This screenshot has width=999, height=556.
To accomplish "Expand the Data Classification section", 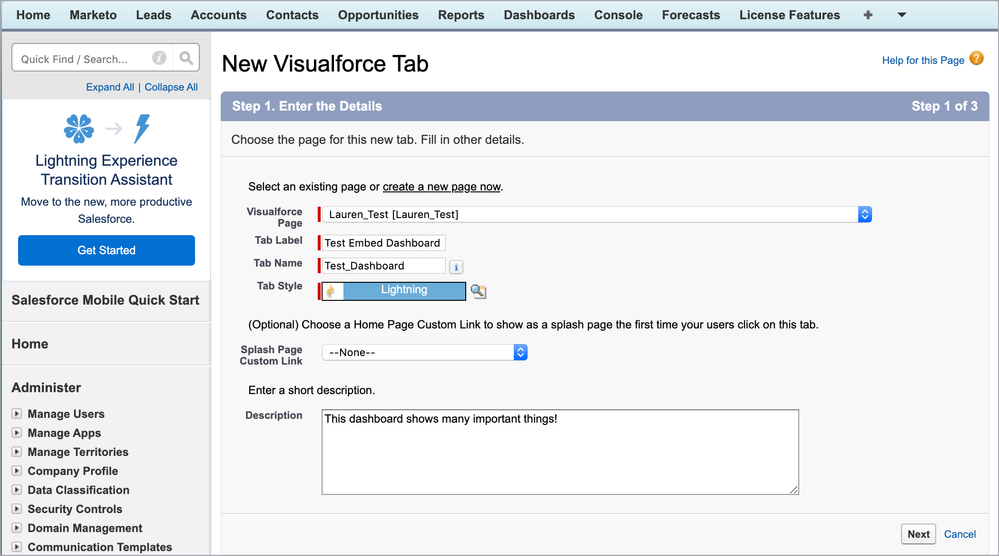I will coord(17,490).
